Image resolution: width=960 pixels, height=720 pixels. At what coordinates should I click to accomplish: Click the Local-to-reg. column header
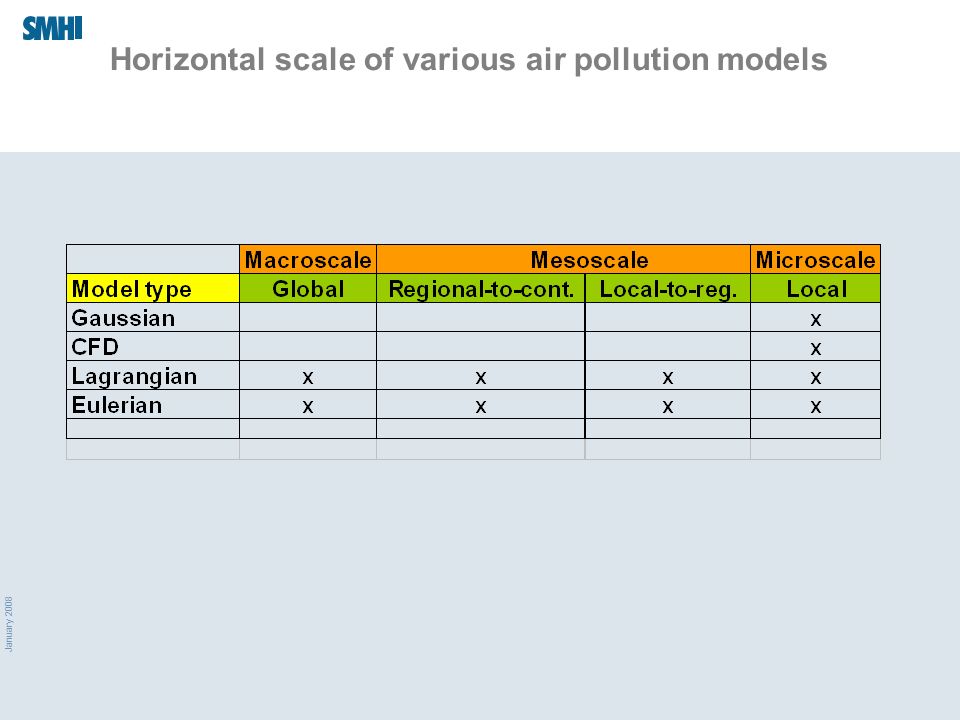668,288
